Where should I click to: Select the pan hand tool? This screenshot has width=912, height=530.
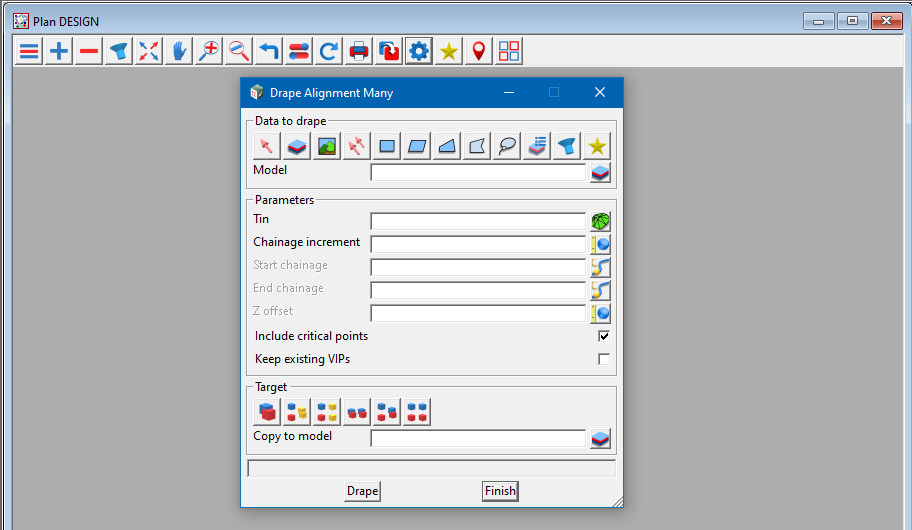coord(179,51)
